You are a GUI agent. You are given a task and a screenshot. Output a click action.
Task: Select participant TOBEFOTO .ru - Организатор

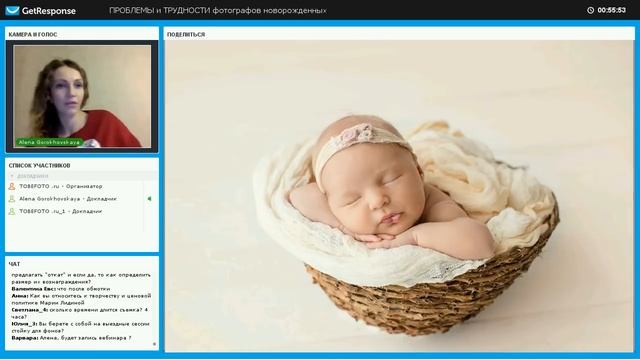pos(61,186)
